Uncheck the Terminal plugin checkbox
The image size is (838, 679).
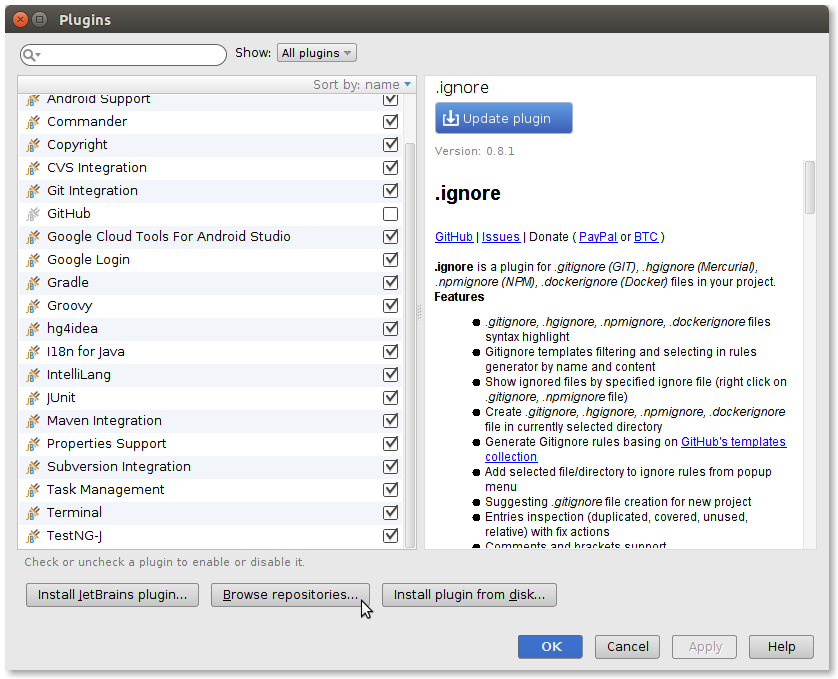[391, 513]
